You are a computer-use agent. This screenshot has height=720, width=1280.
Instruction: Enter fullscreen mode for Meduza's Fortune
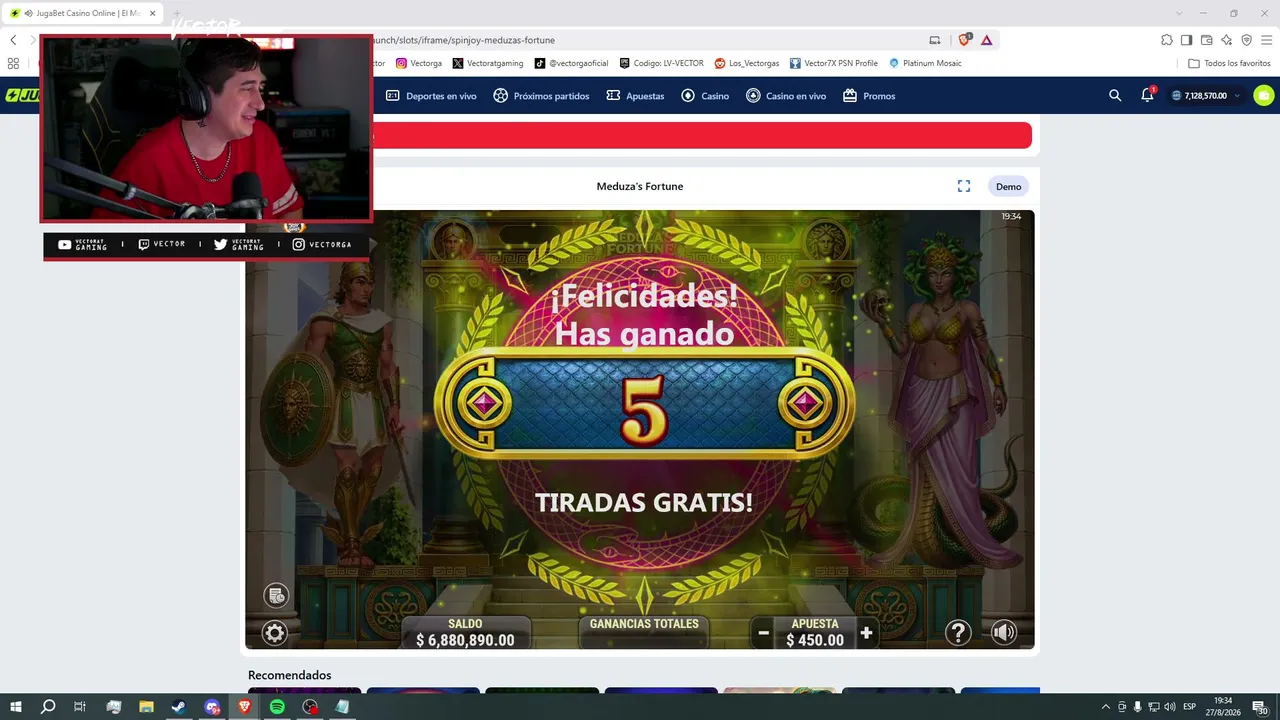pos(964,186)
